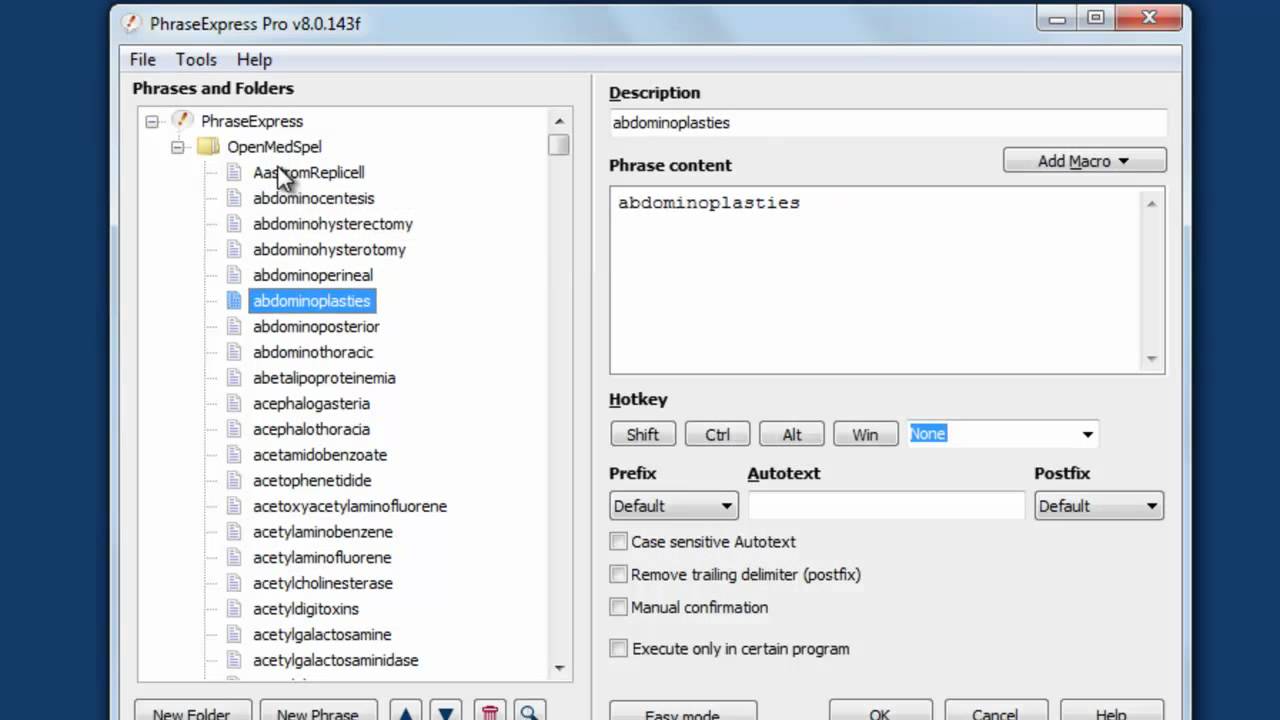The height and width of the screenshot is (720, 1280).
Task: Collapse the OpenMedSpel folder
Action: 178,147
